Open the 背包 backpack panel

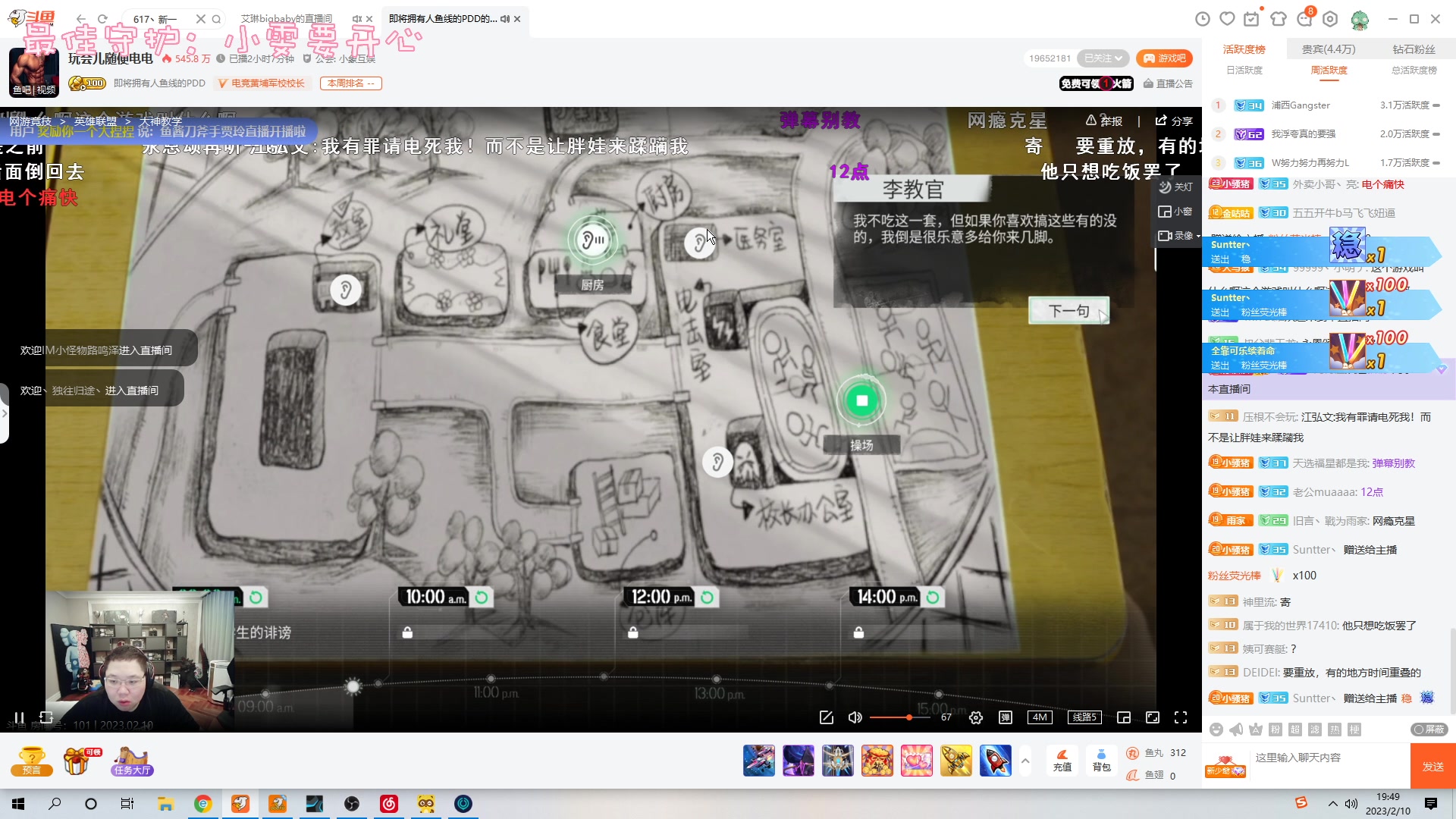click(1101, 761)
